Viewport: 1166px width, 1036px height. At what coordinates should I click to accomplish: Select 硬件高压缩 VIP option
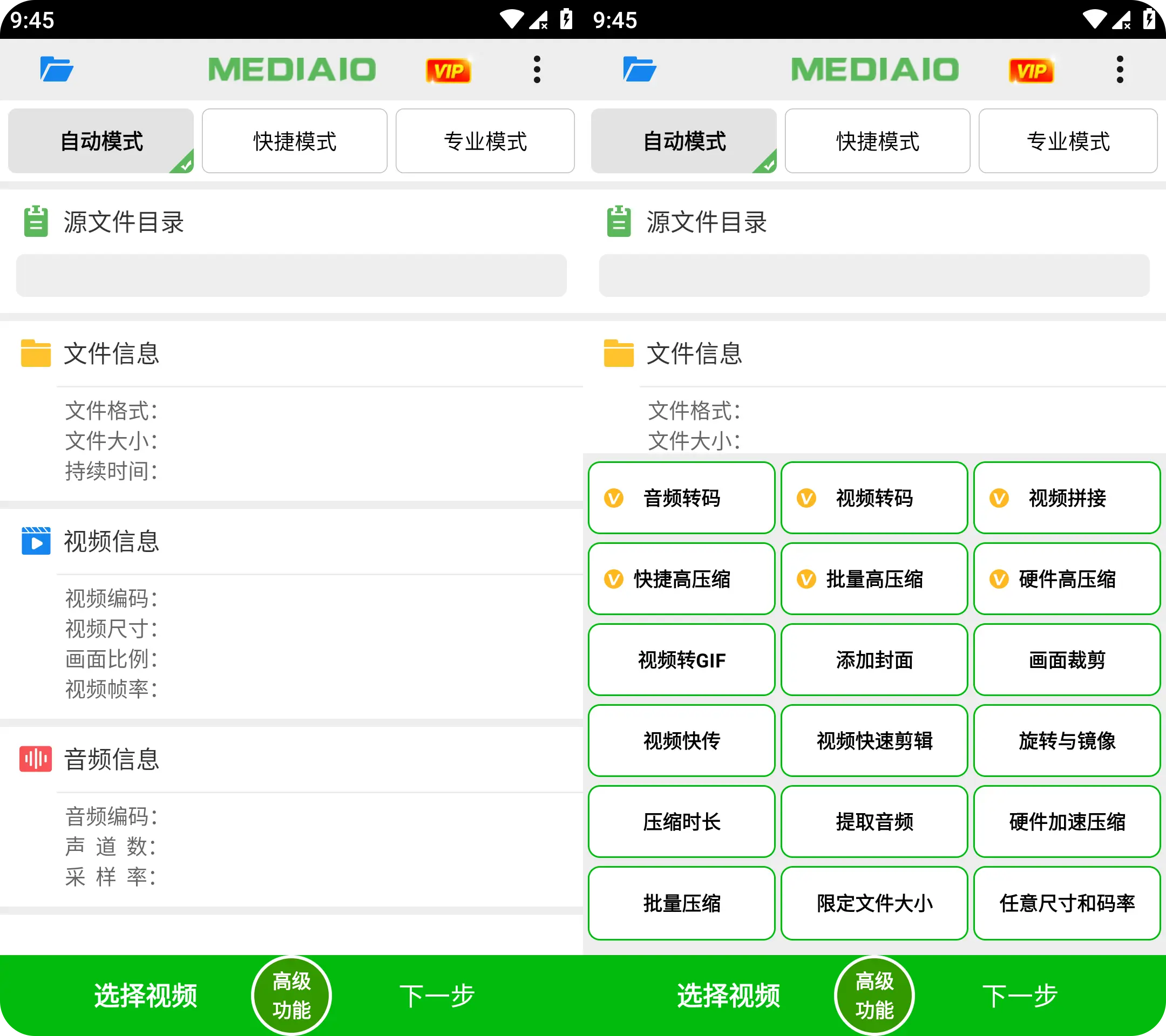[1067, 579]
